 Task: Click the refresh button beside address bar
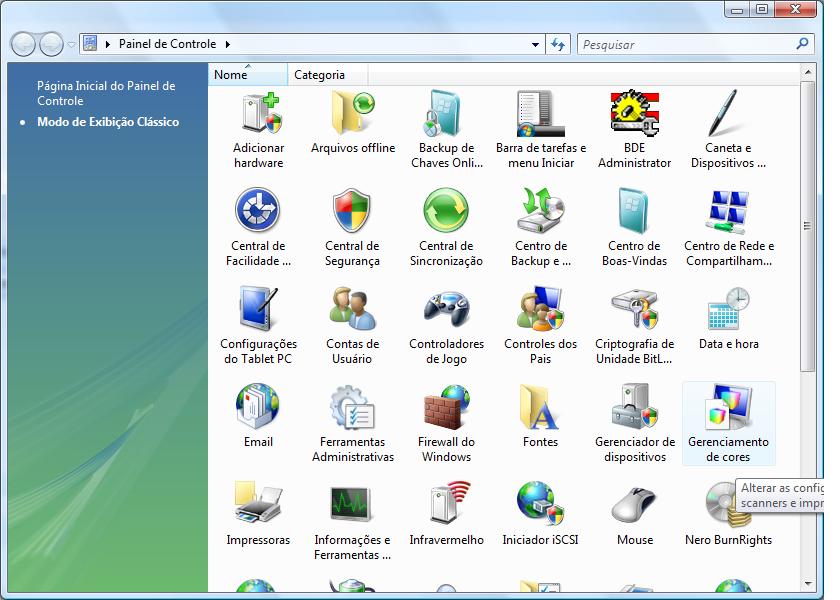coord(558,44)
